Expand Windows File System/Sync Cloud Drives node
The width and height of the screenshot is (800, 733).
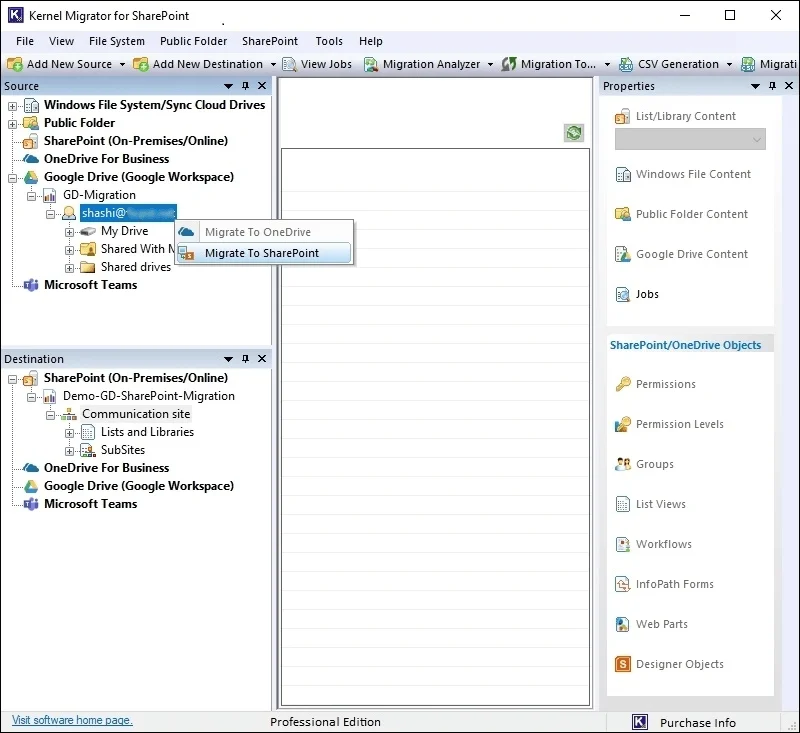[12, 106]
